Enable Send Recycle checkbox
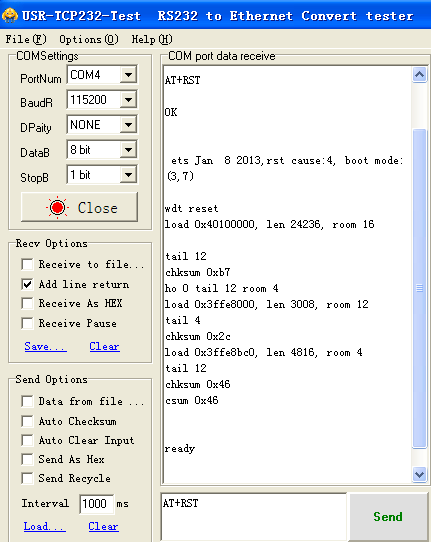The image size is (431, 542). point(27,478)
